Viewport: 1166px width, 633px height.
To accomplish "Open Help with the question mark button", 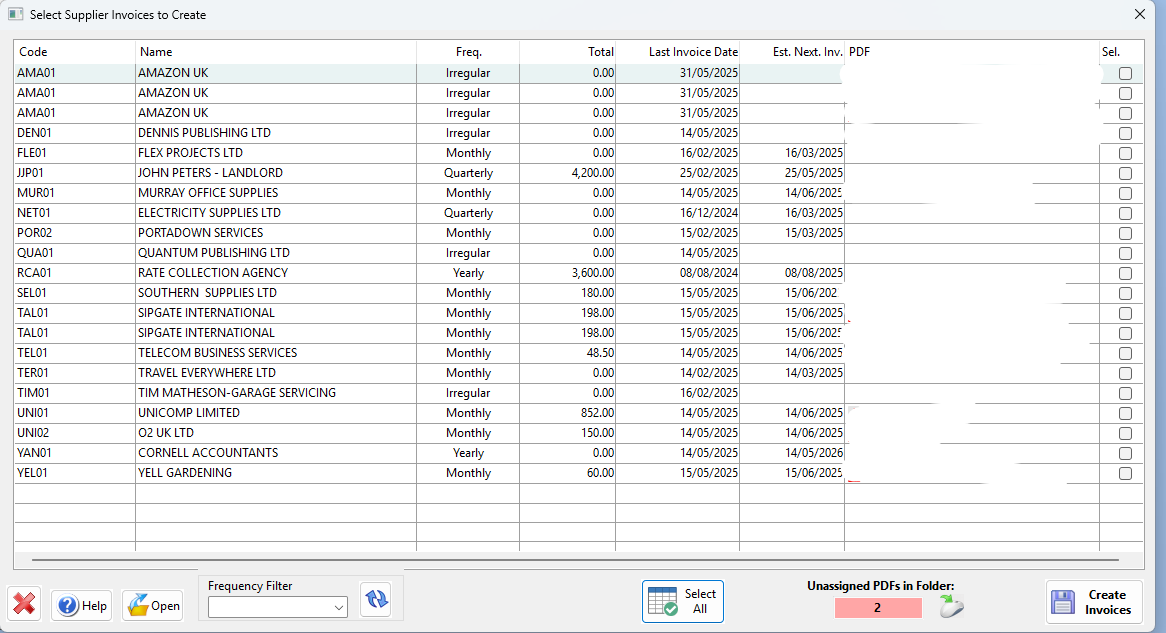I will 82,605.
